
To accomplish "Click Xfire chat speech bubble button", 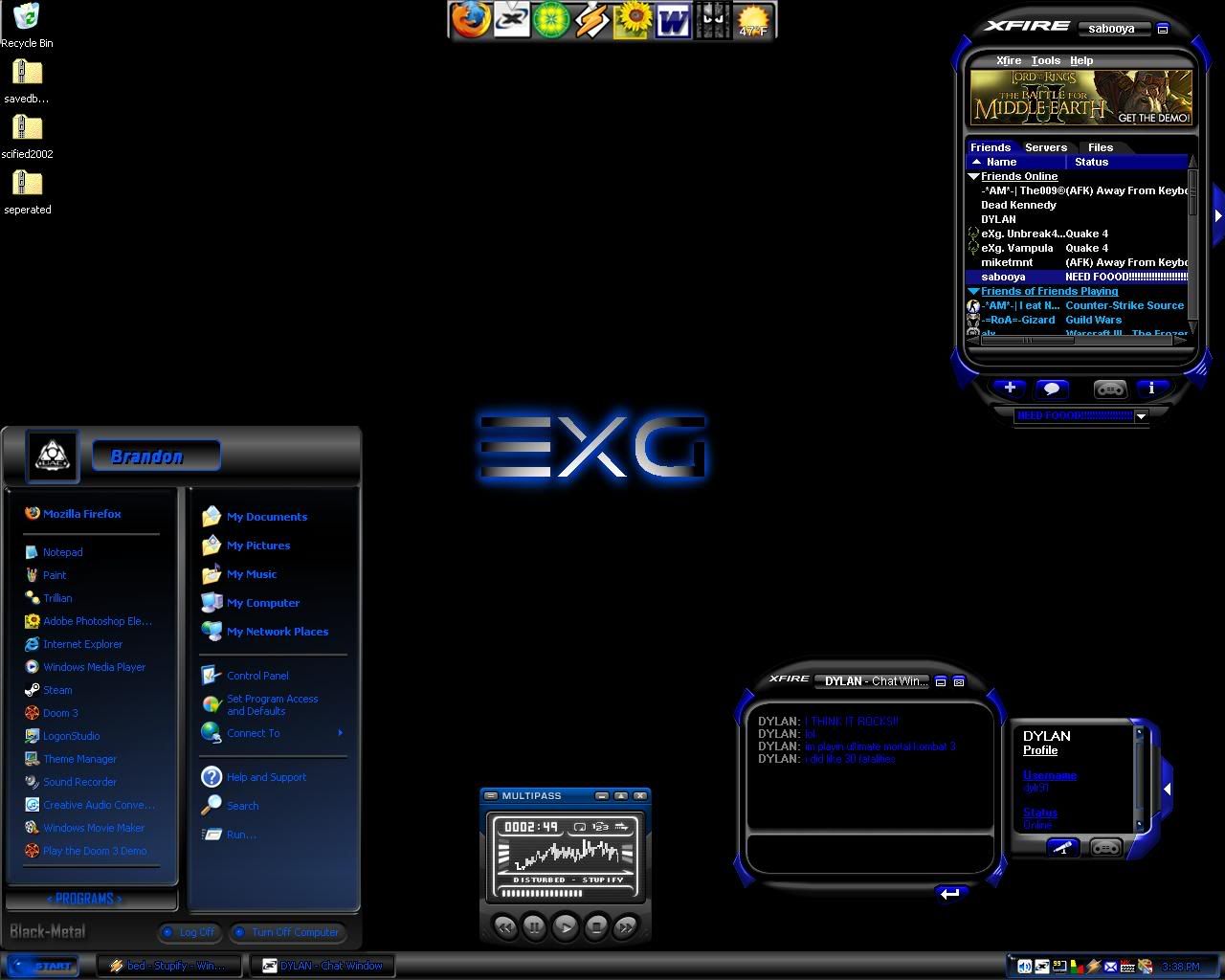I will click(x=1052, y=388).
